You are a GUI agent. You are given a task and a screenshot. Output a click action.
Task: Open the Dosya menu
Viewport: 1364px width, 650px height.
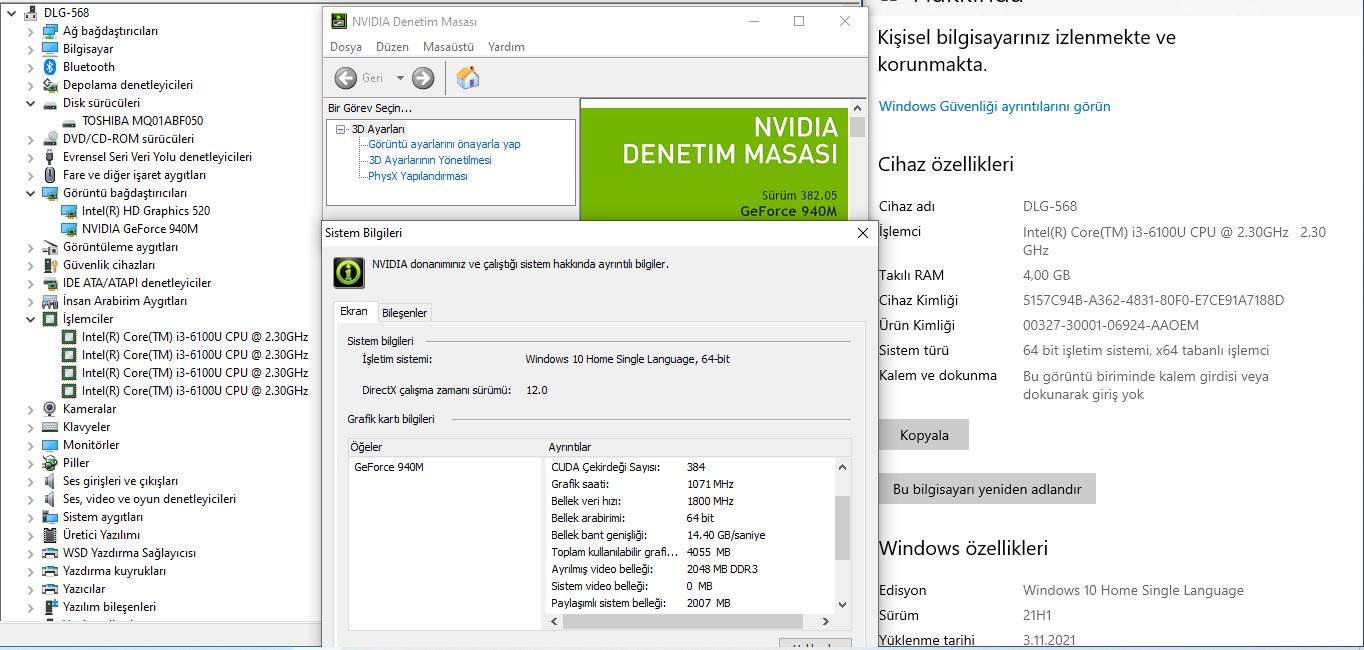(x=346, y=47)
